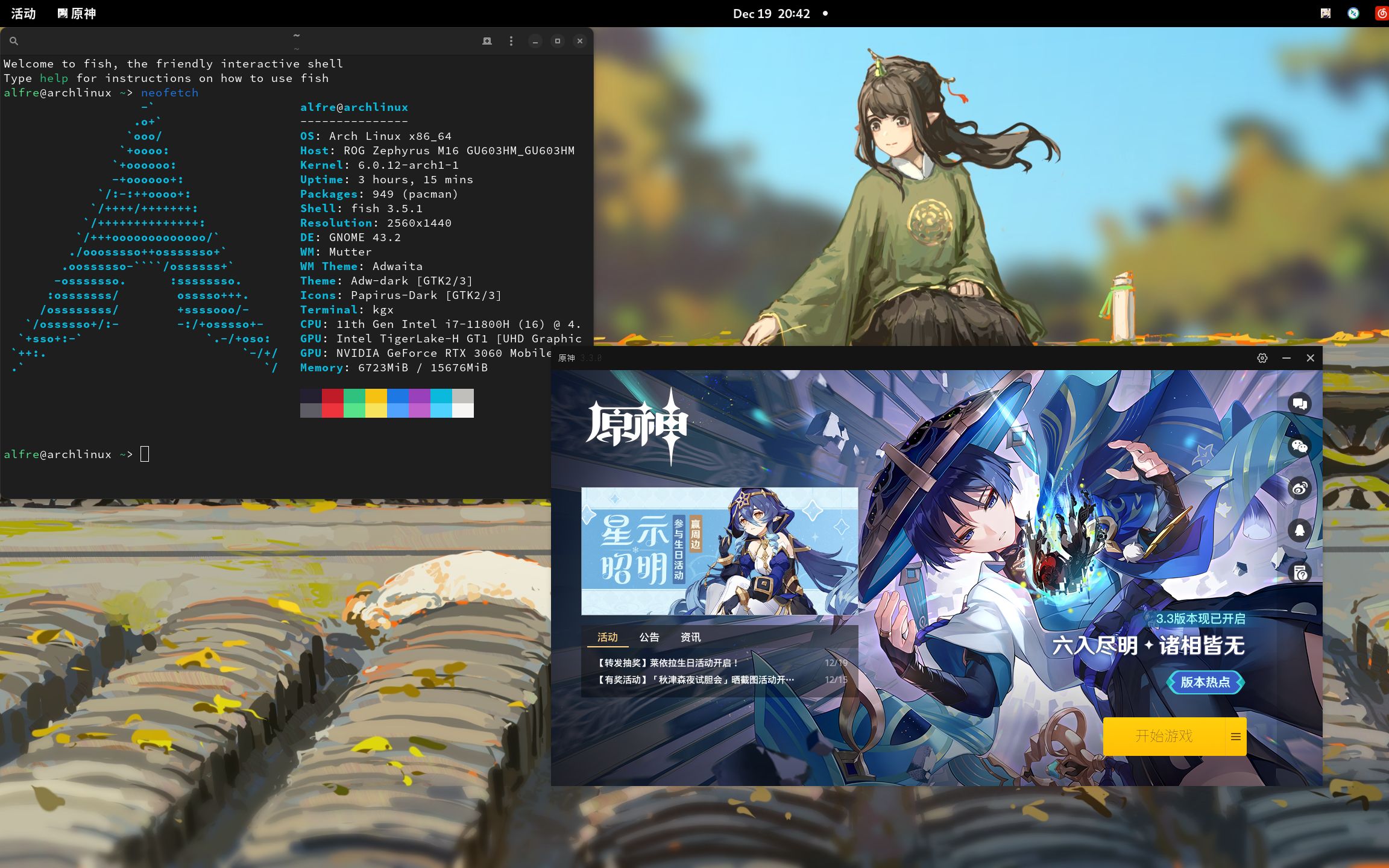Click the terminal search magnifier icon
The width and height of the screenshot is (1389, 868).
14,41
